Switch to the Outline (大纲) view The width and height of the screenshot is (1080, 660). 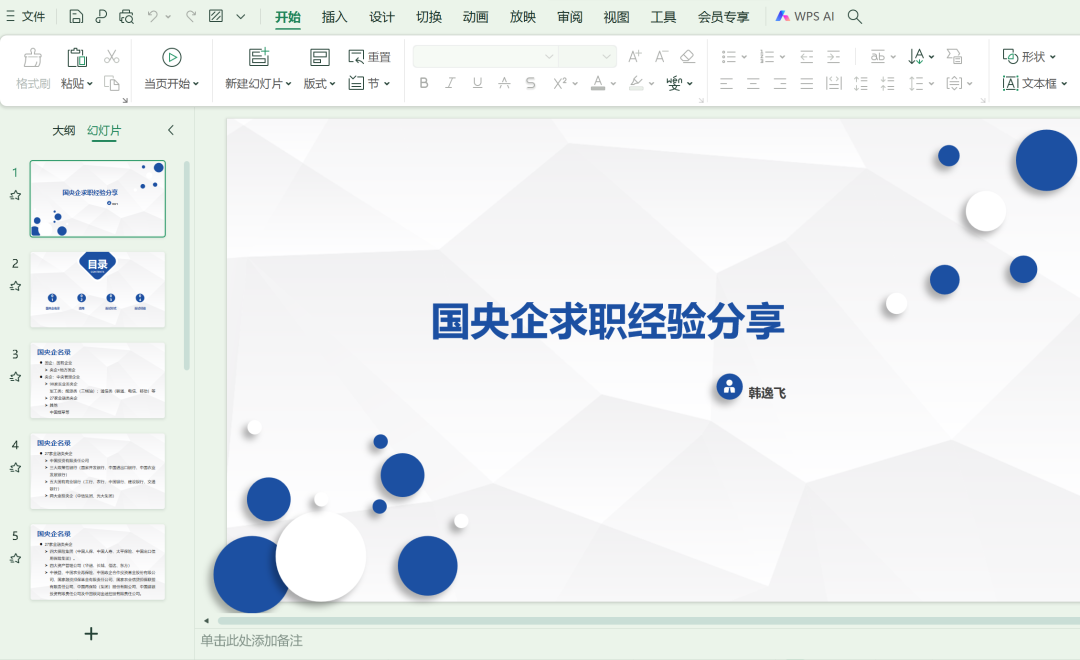(x=64, y=130)
